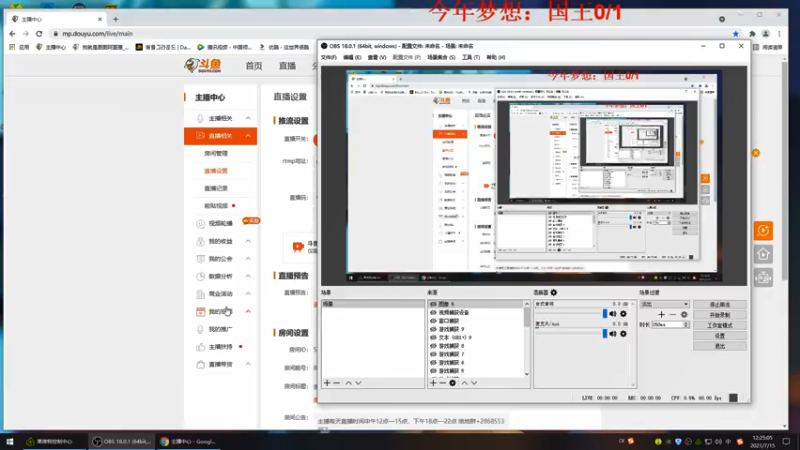The image size is (800, 450).
Task: Click the 停止推流 button in OBS
Action: pos(720,305)
